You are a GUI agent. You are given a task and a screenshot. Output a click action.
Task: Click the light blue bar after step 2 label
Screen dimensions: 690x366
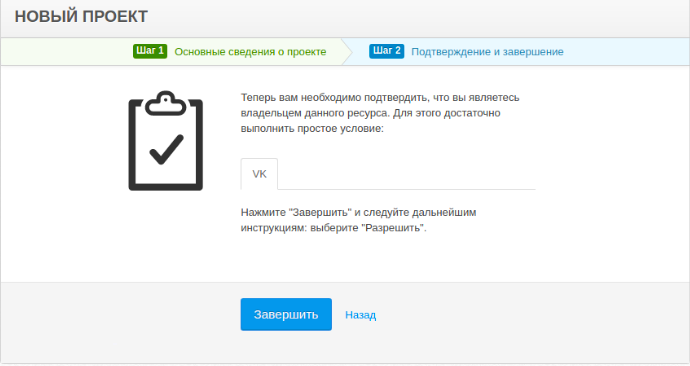(x=626, y=52)
